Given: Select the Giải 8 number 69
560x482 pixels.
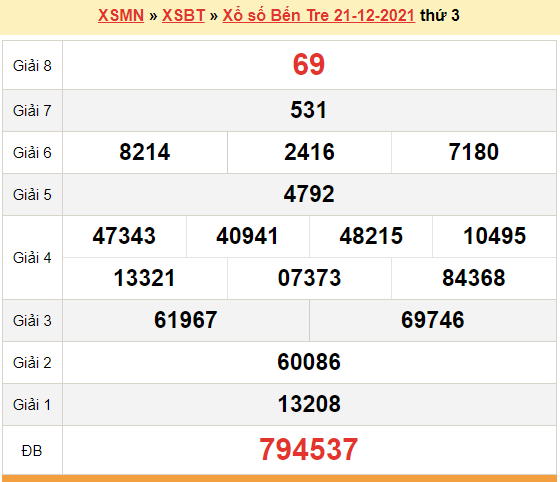Looking at the screenshot, I should (x=309, y=65).
